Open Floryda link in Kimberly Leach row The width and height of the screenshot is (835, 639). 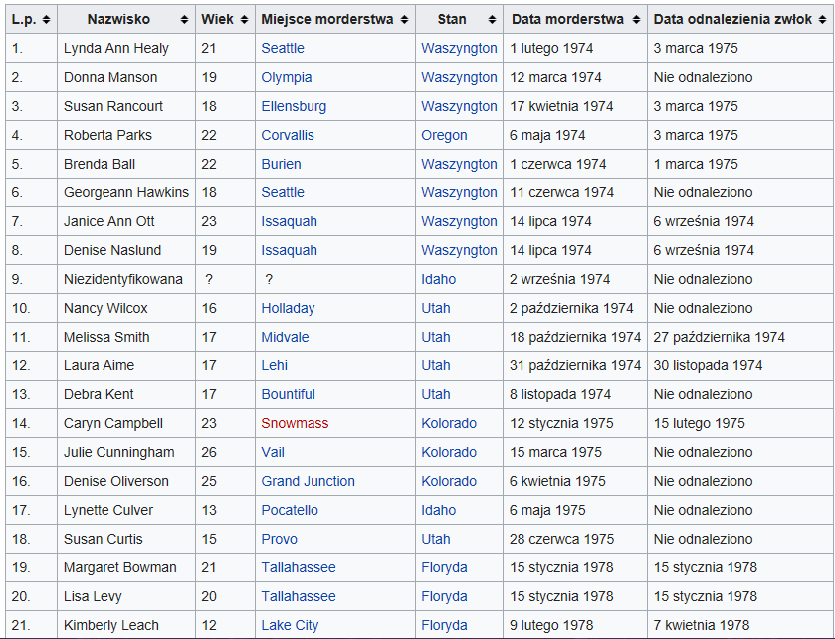coord(444,625)
